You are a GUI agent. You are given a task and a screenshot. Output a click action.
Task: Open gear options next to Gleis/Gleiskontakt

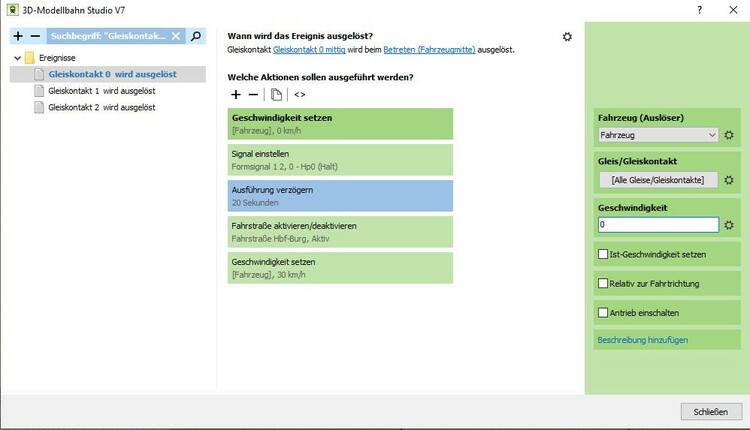(x=728, y=180)
